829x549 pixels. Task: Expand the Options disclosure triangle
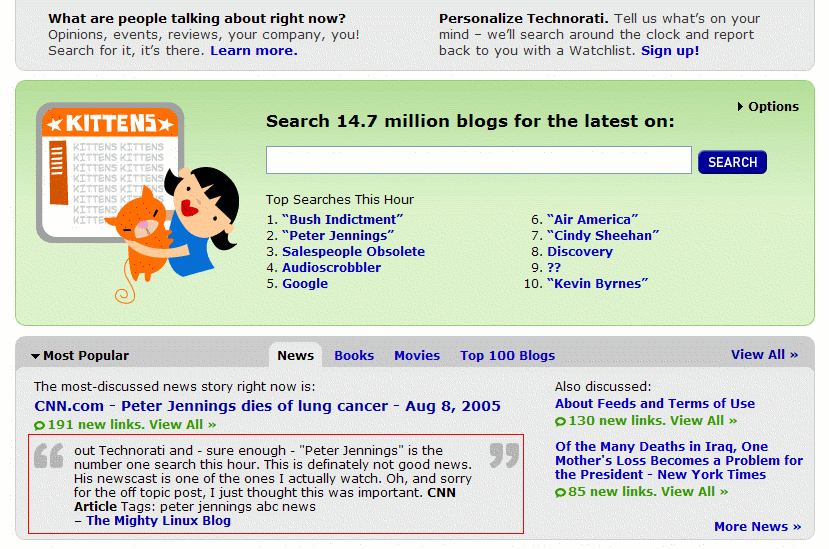pos(740,107)
